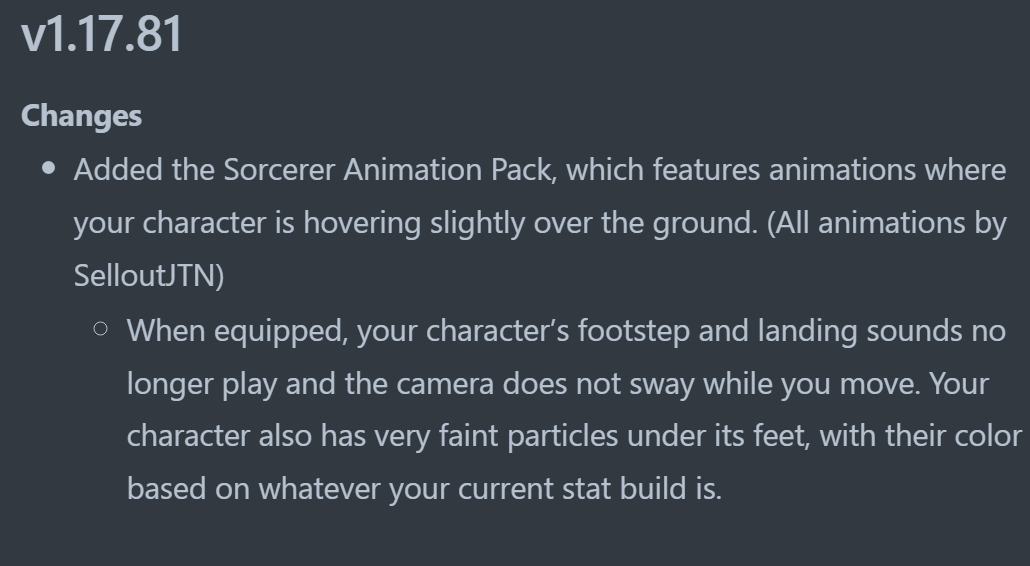Click the words Sorcerer Animation Pack
This screenshot has height=566, width=1030.
391,170
